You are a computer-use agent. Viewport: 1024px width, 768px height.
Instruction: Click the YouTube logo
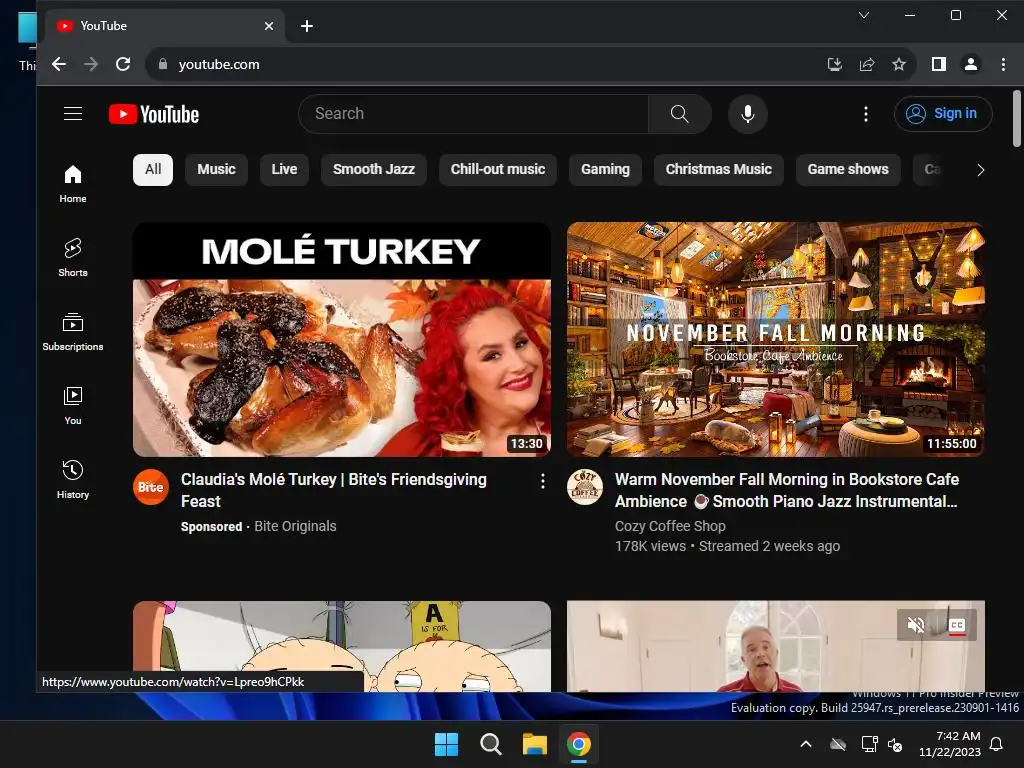[x=153, y=114]
